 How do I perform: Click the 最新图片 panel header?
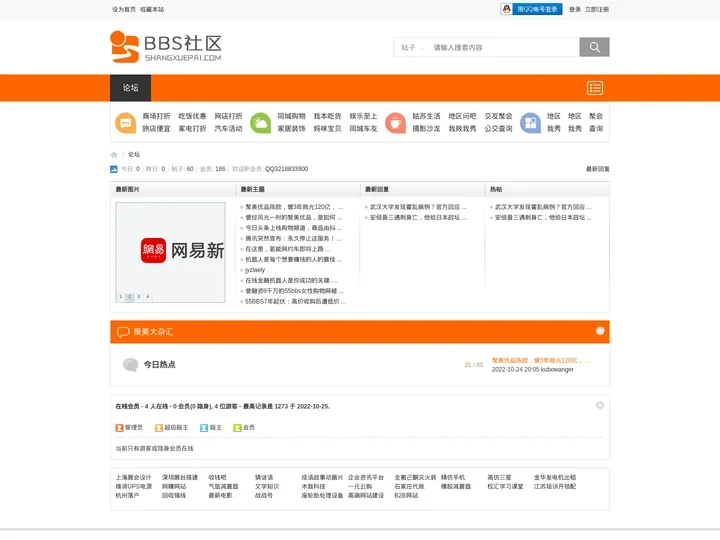(128, 189)
